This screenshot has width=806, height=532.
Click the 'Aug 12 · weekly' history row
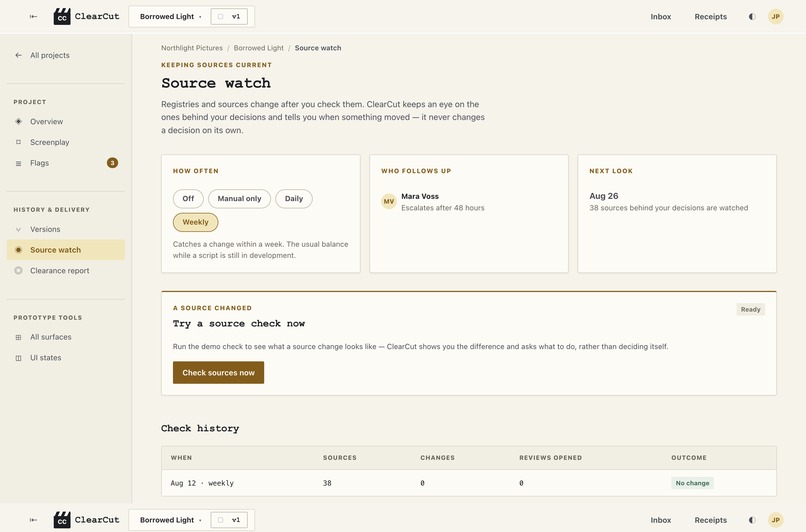click(x=469, y=483)
